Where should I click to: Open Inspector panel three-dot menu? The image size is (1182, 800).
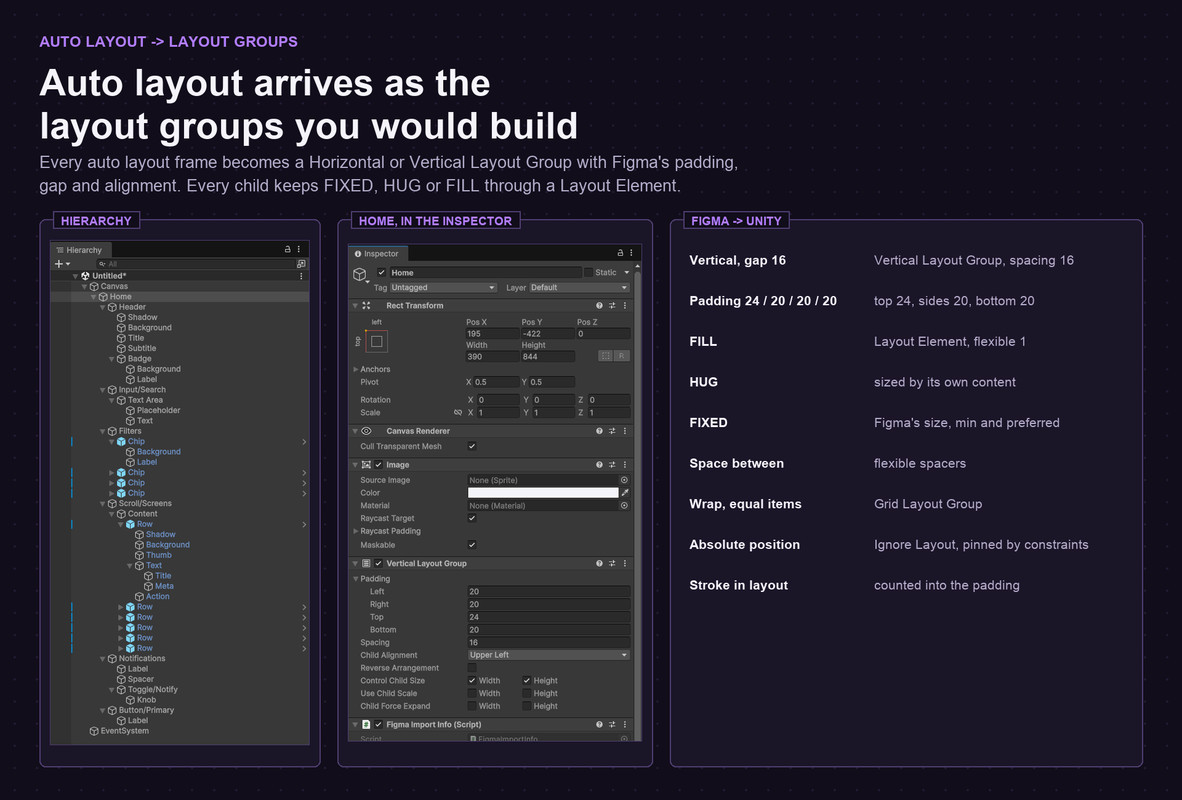coord(631,253)
